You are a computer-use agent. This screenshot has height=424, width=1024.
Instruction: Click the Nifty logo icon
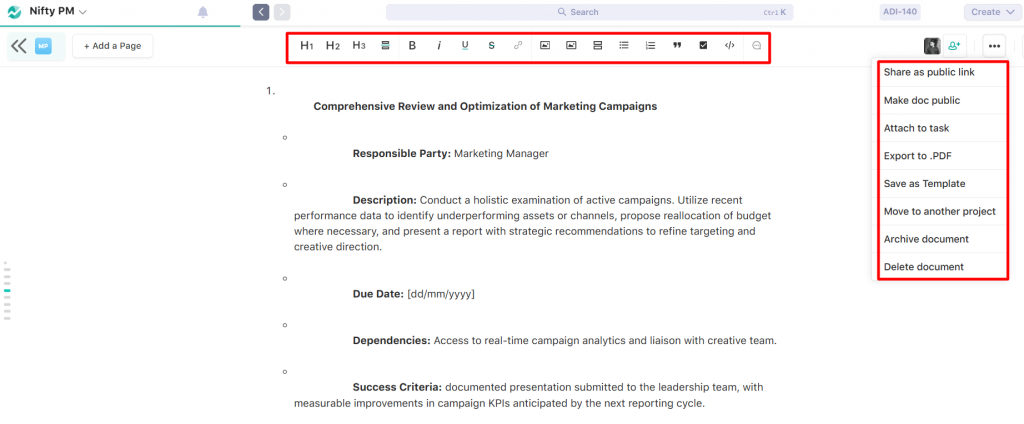coord(14,12)
